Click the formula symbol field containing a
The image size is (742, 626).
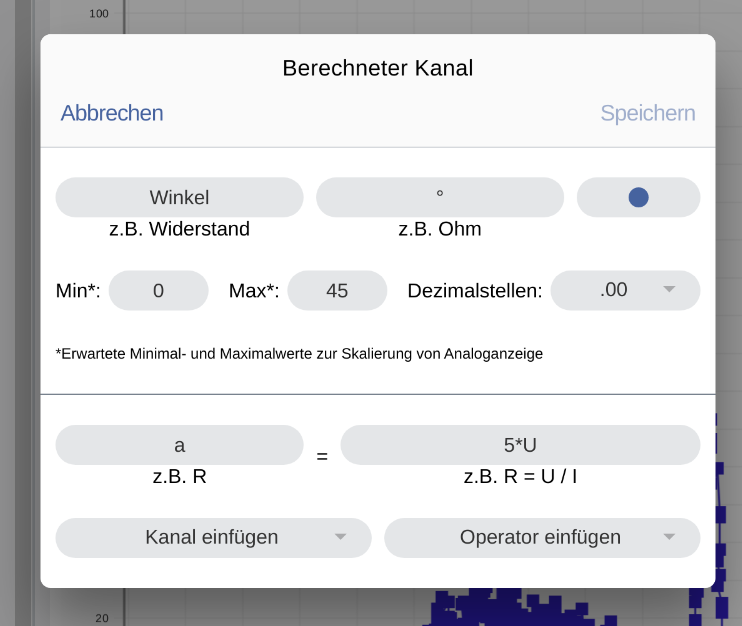[x=179, y=445]
